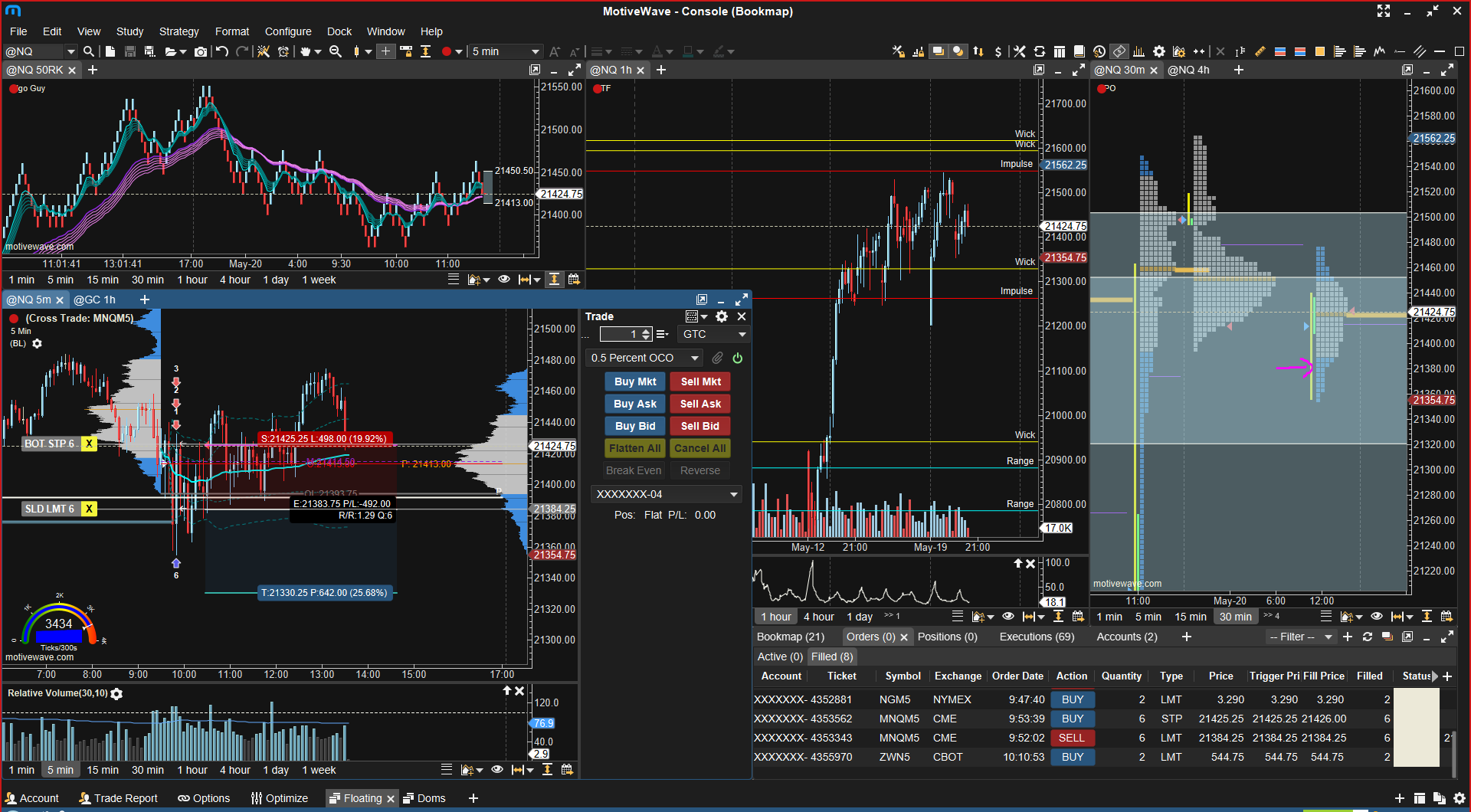The height and width of the screenshot is (812, 1471).
Task: Cancel the SLD LMT 6 order with X
Action: [89, 509]
